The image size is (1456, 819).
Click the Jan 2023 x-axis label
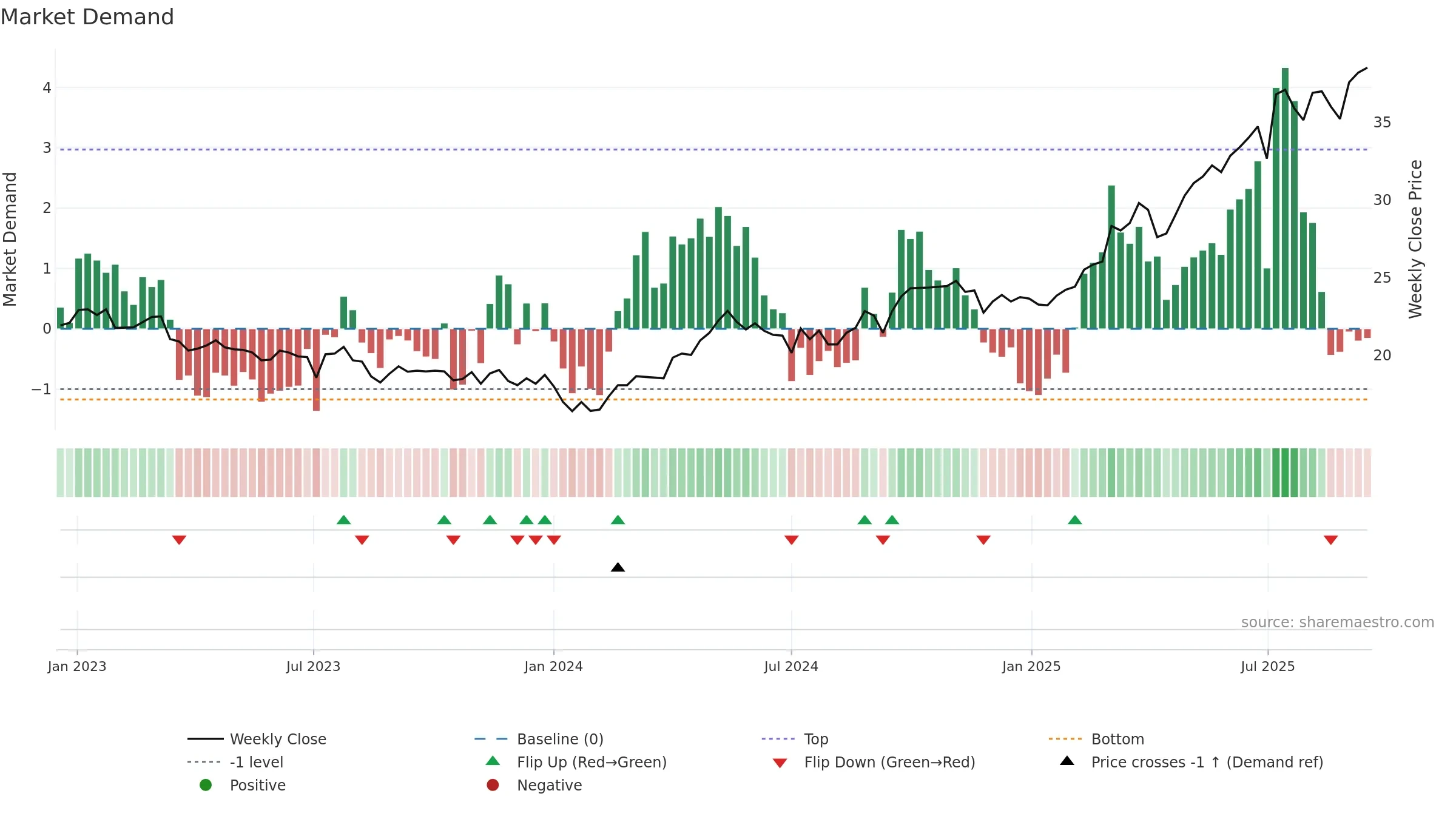[77, 666]
